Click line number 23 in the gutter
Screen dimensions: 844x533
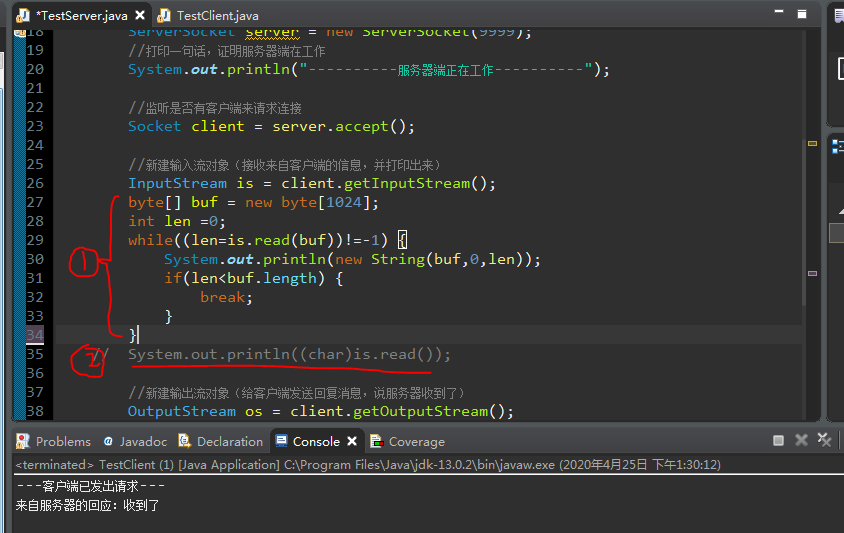point(35,127)
